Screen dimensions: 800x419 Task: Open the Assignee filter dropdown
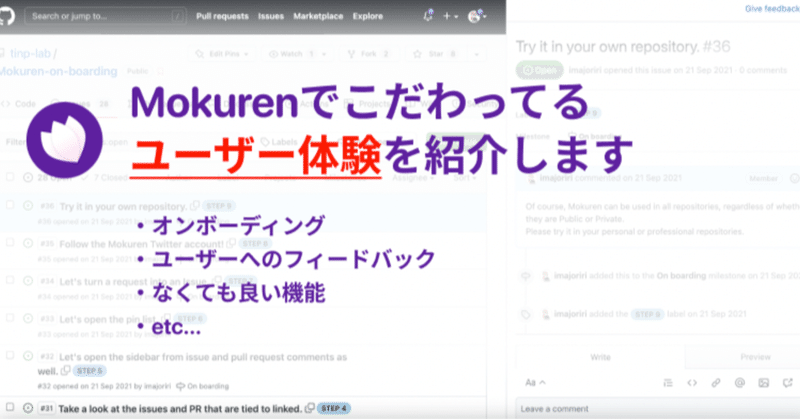413,178
